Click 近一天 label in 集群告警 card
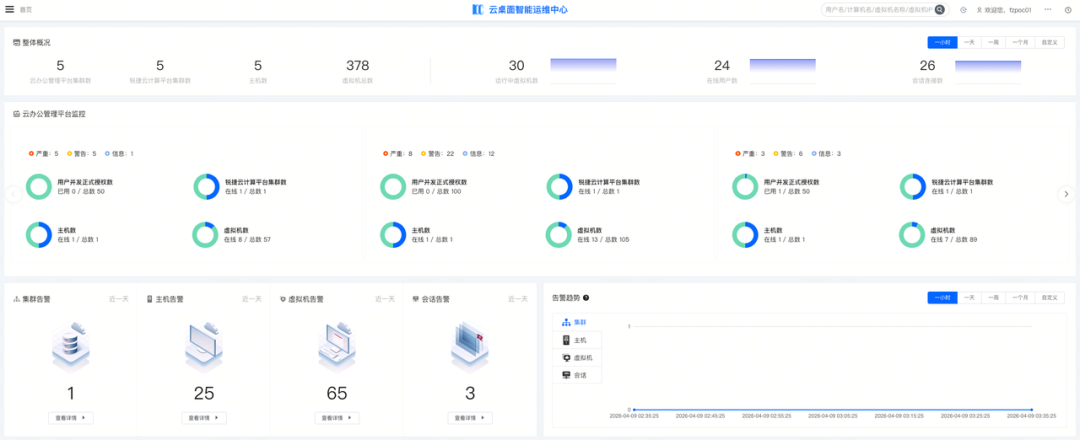This screenshot has height=440, width=1080. tap(118, 300)
